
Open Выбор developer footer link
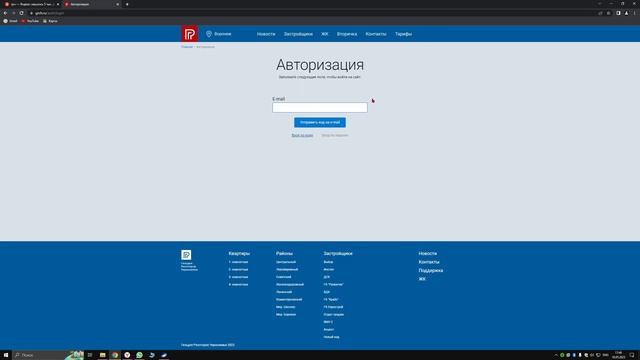point(328,262)
